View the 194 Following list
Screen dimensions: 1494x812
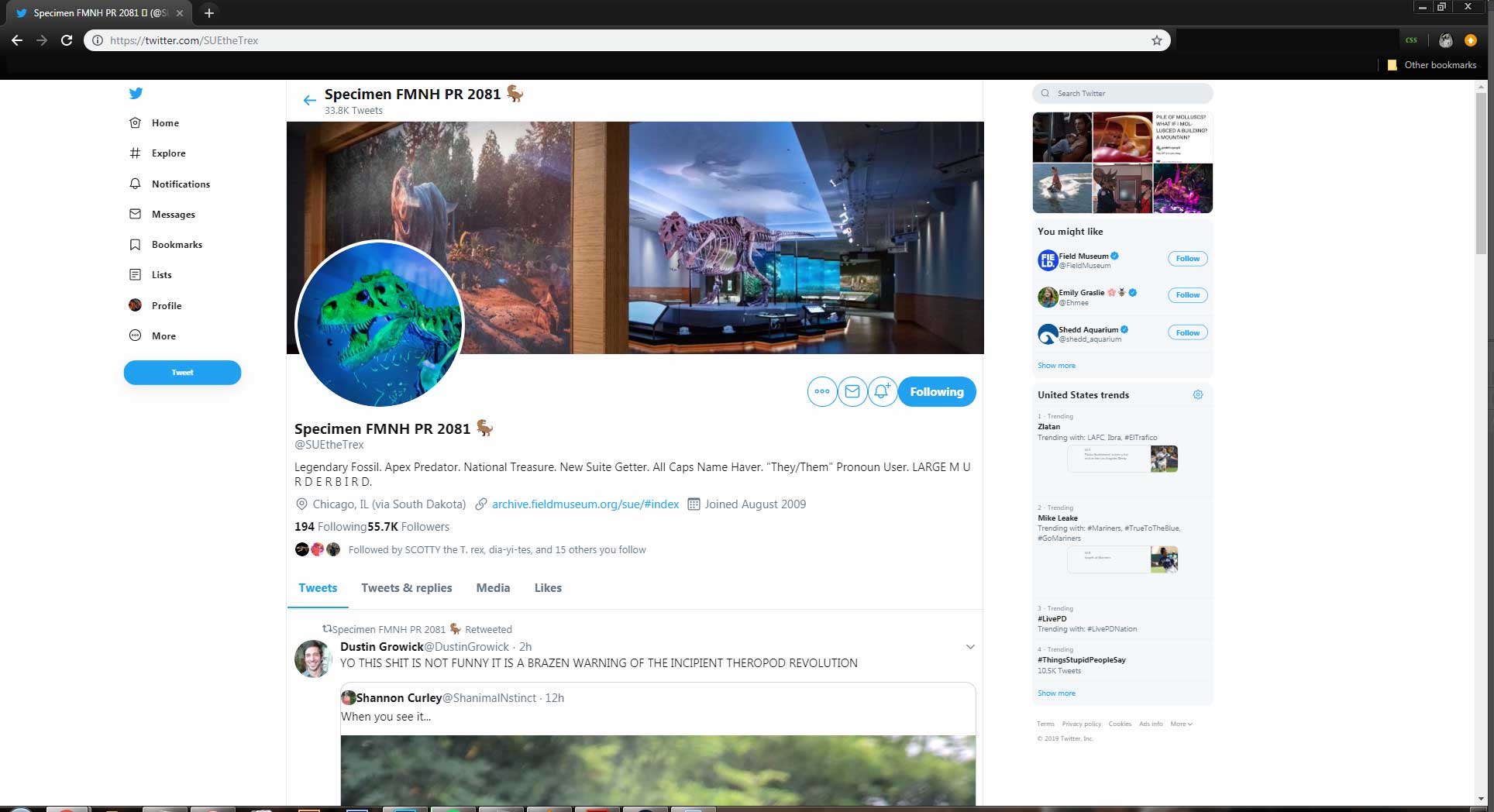click(330, 527)
